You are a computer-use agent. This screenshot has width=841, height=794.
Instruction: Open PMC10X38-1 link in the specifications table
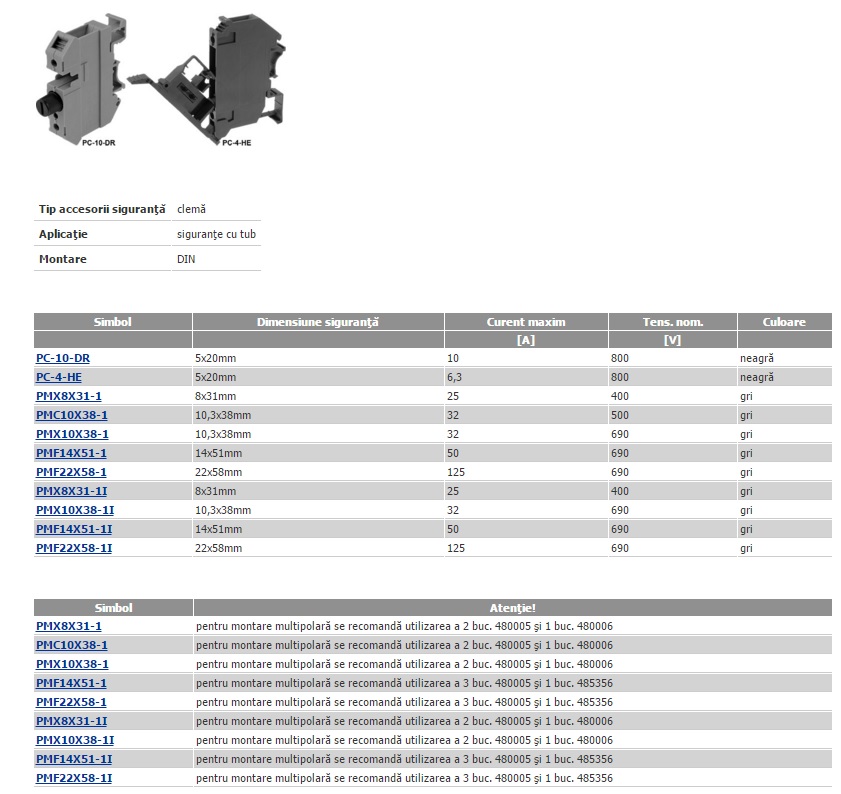(72, 415)
